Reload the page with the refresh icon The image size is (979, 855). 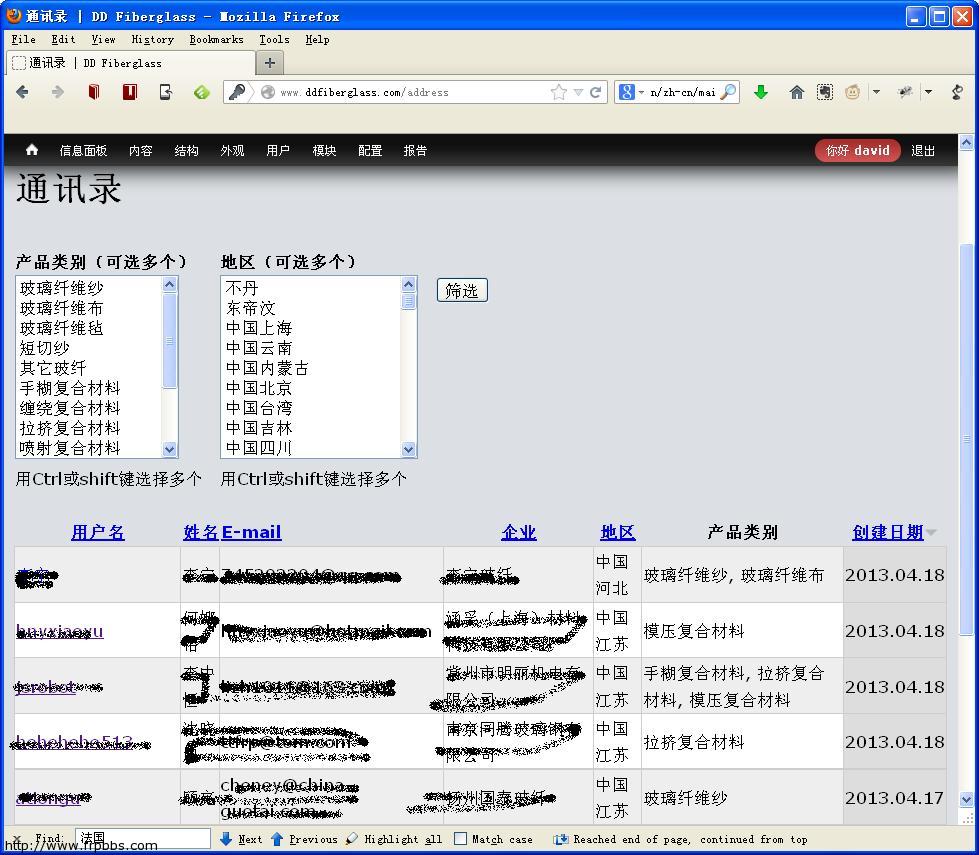[596, 91]
